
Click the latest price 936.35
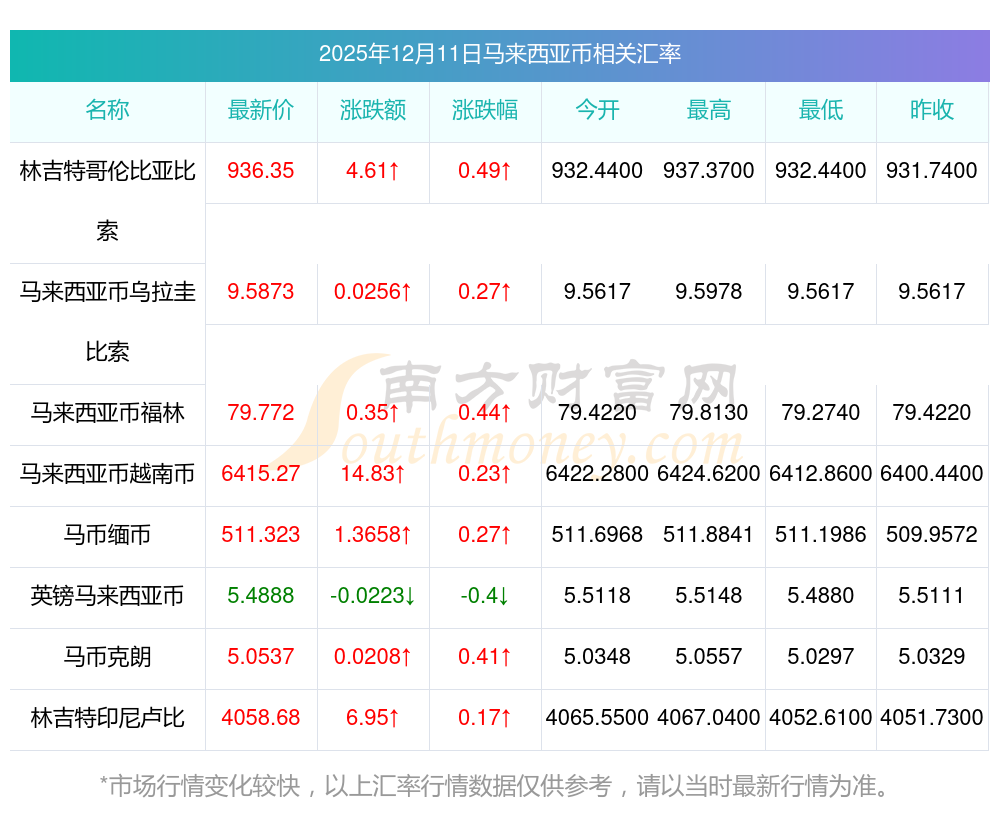coord(261,171)
